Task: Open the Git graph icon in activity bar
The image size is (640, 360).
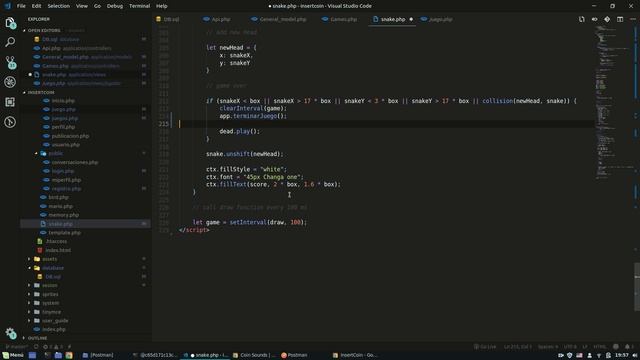Action: tap(10, 122)
